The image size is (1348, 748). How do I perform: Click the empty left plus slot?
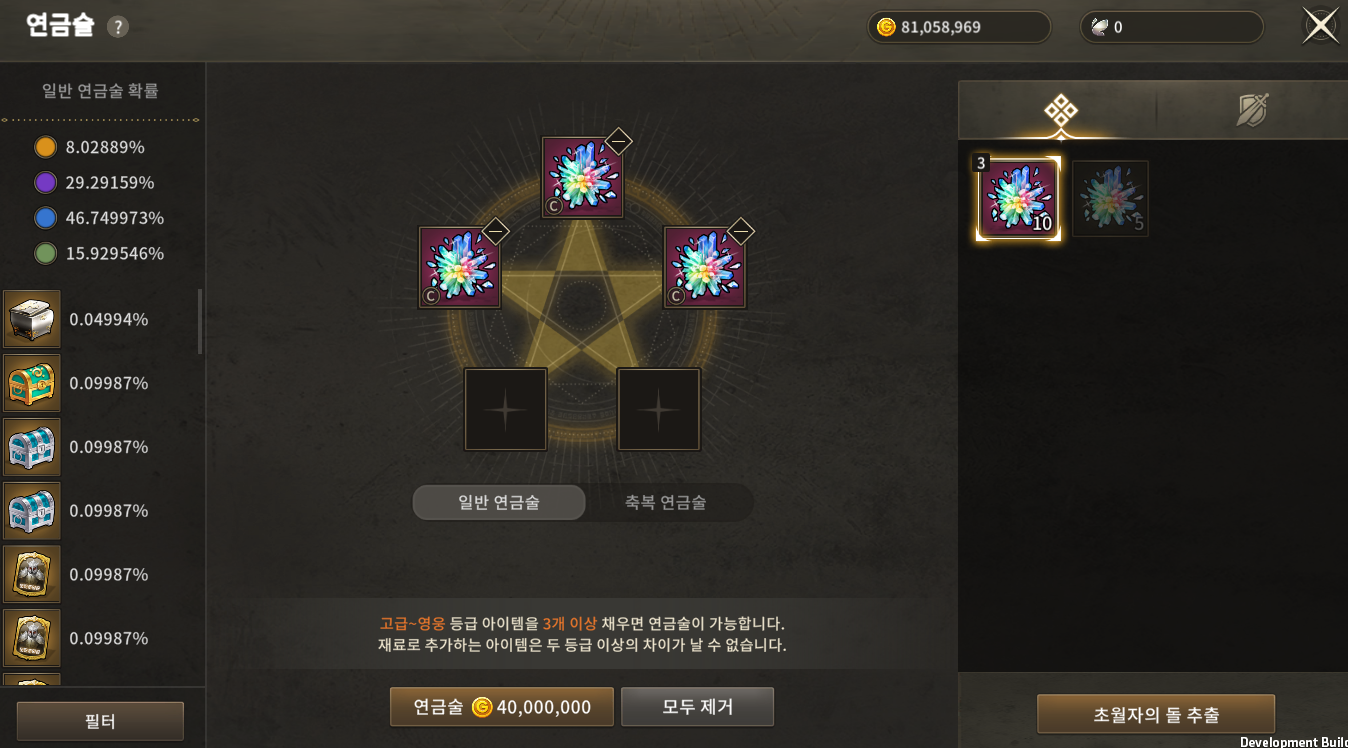click(506, 409)
